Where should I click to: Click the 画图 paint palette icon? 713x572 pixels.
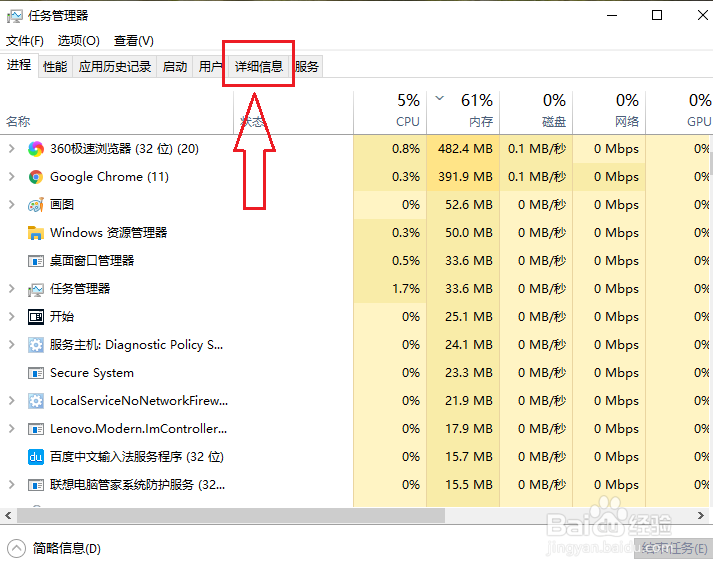(36, 205)
